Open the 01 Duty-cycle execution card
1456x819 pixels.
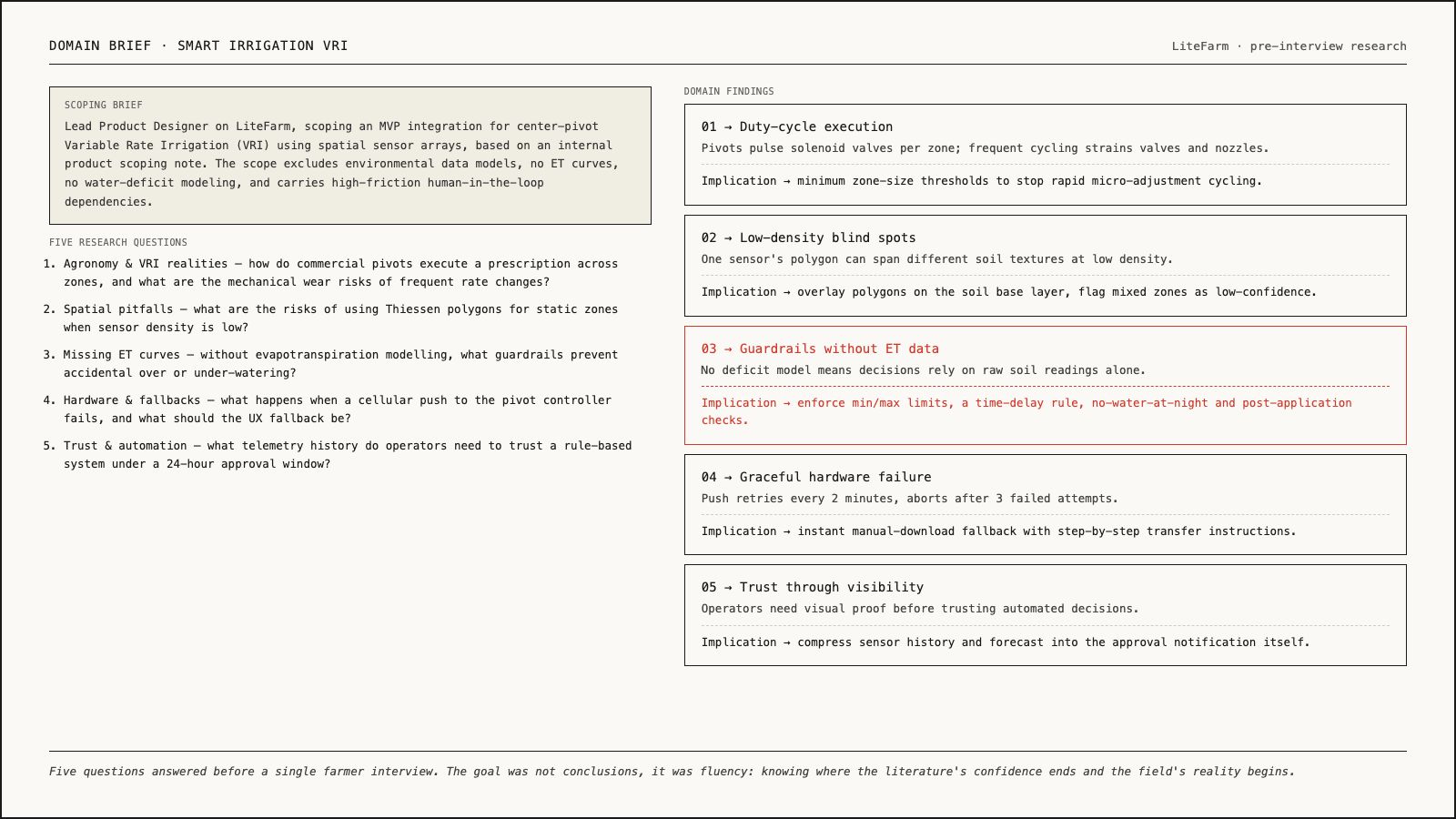tap(1045, 155)
